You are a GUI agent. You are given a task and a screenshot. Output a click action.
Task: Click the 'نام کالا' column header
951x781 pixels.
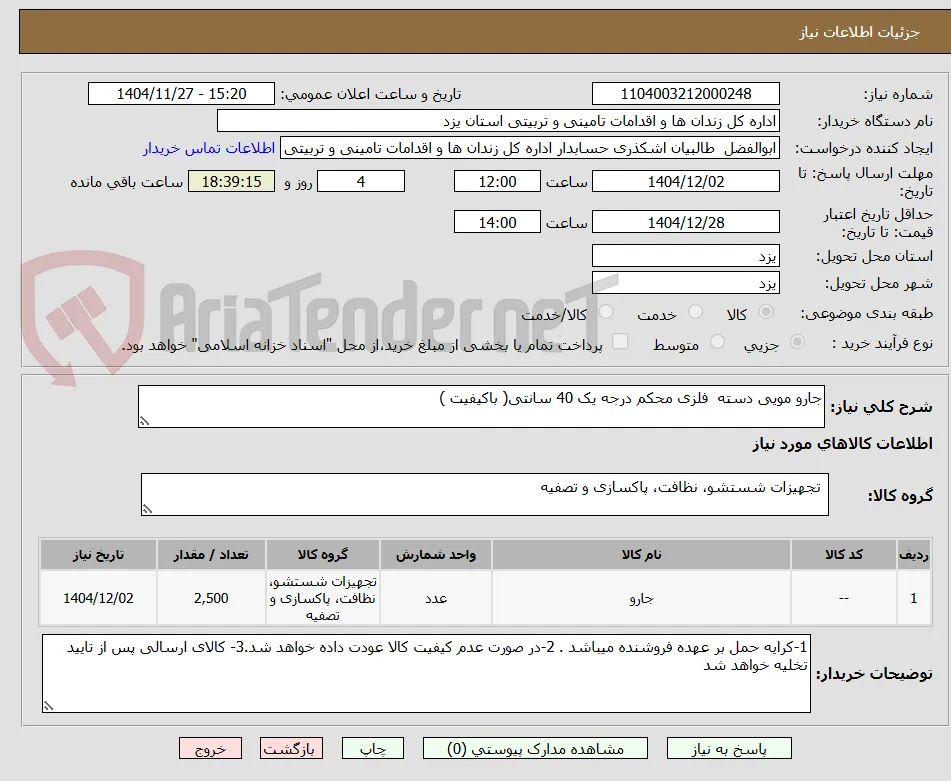(x=641, y=554)
